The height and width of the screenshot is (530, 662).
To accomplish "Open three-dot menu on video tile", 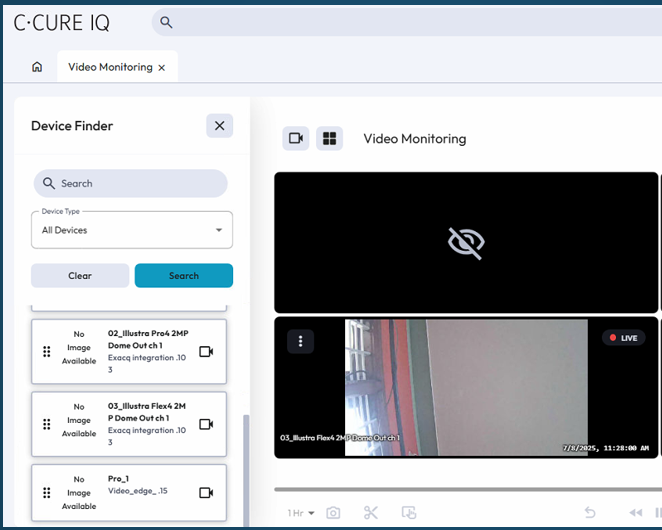I will tap(300, 341).
